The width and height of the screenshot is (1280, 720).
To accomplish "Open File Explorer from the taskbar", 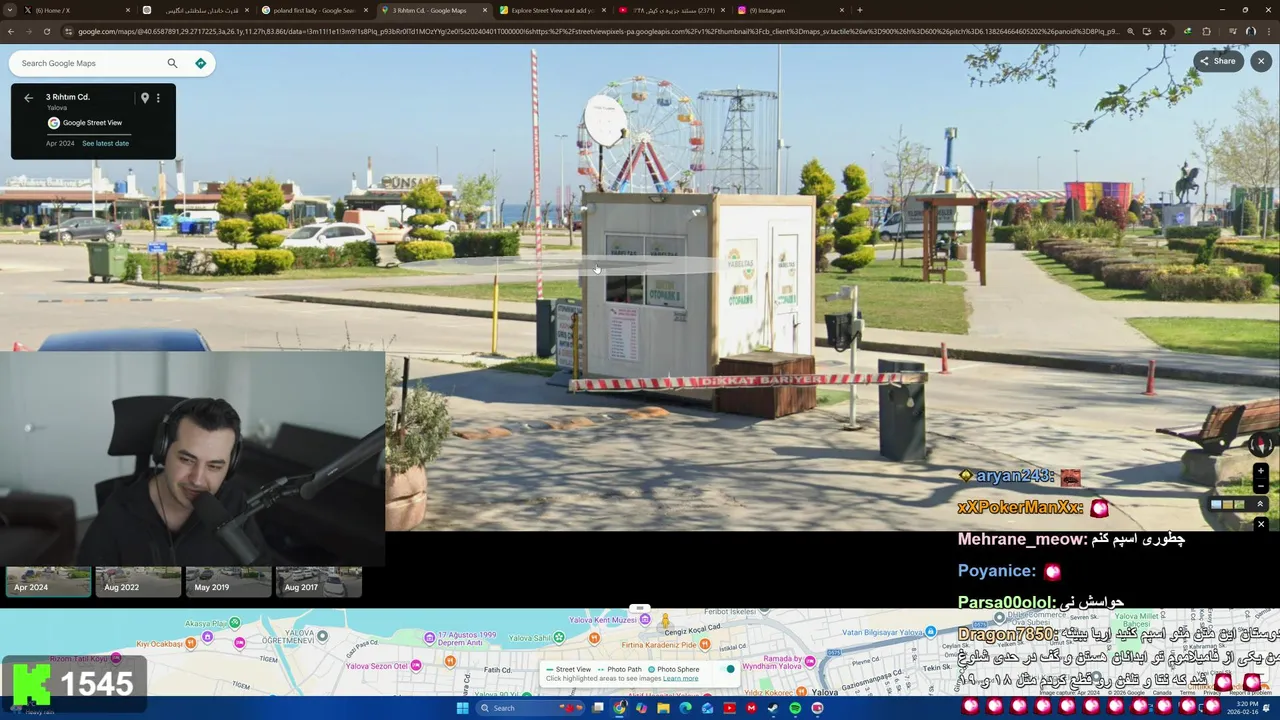I will (663, 708).
